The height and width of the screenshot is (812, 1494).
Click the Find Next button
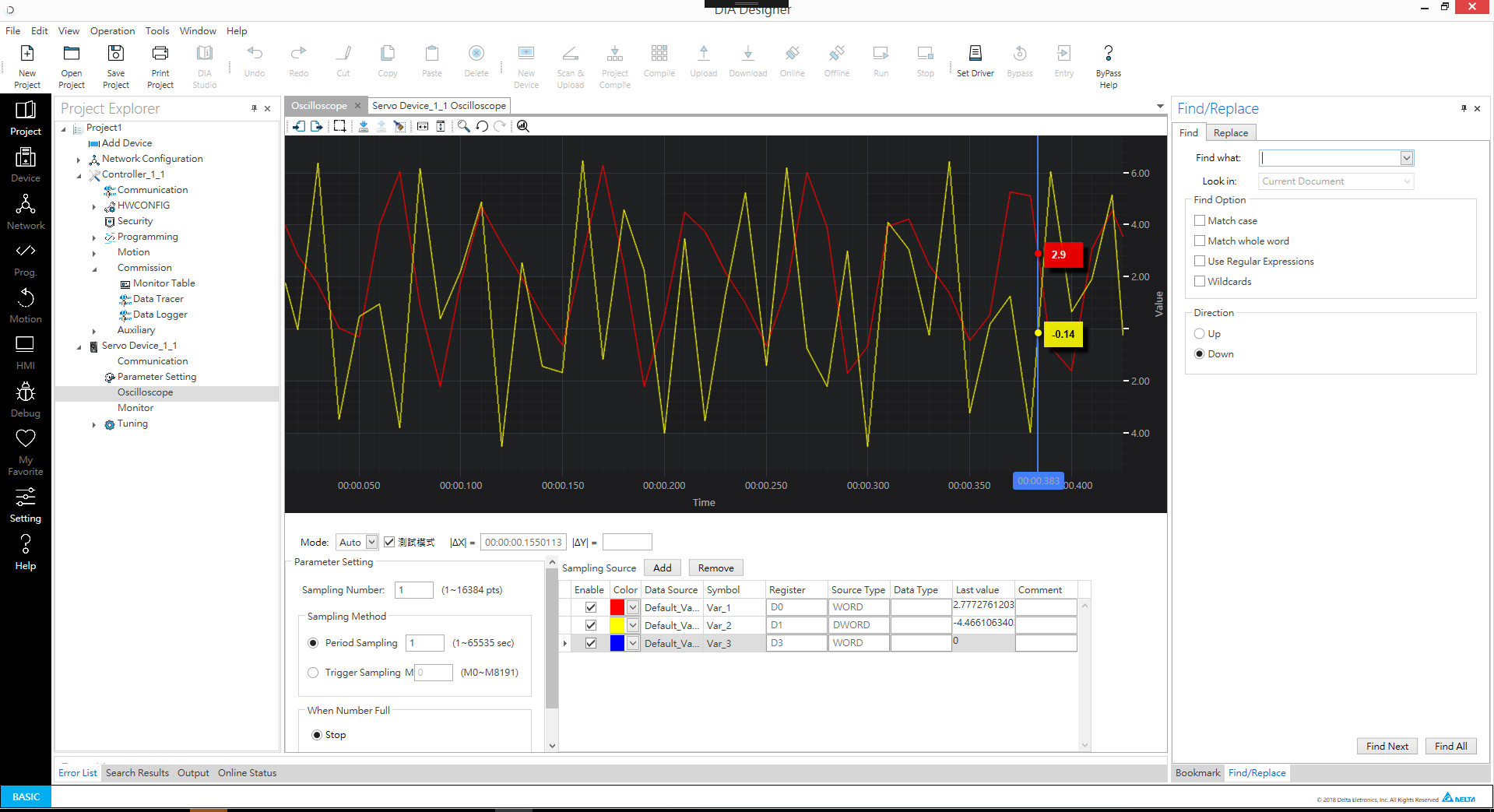point(1387,746)
